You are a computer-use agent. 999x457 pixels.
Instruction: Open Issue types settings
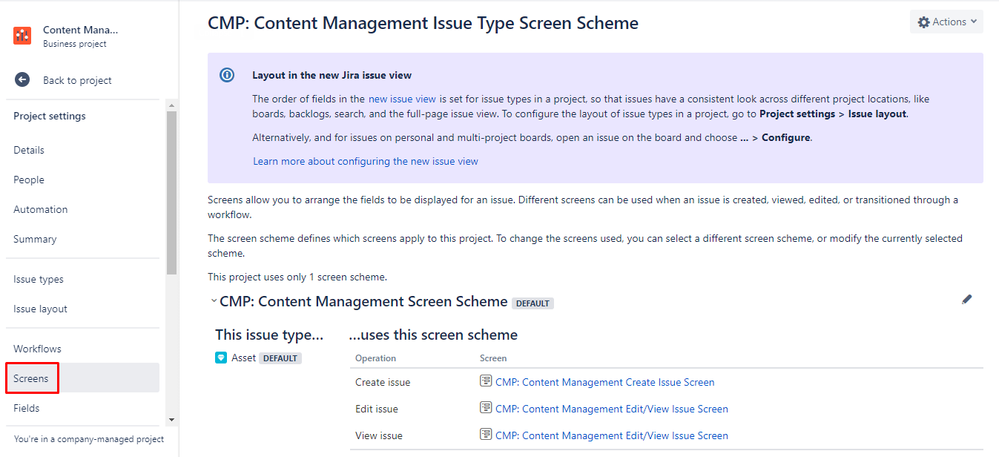pos(38,279)
